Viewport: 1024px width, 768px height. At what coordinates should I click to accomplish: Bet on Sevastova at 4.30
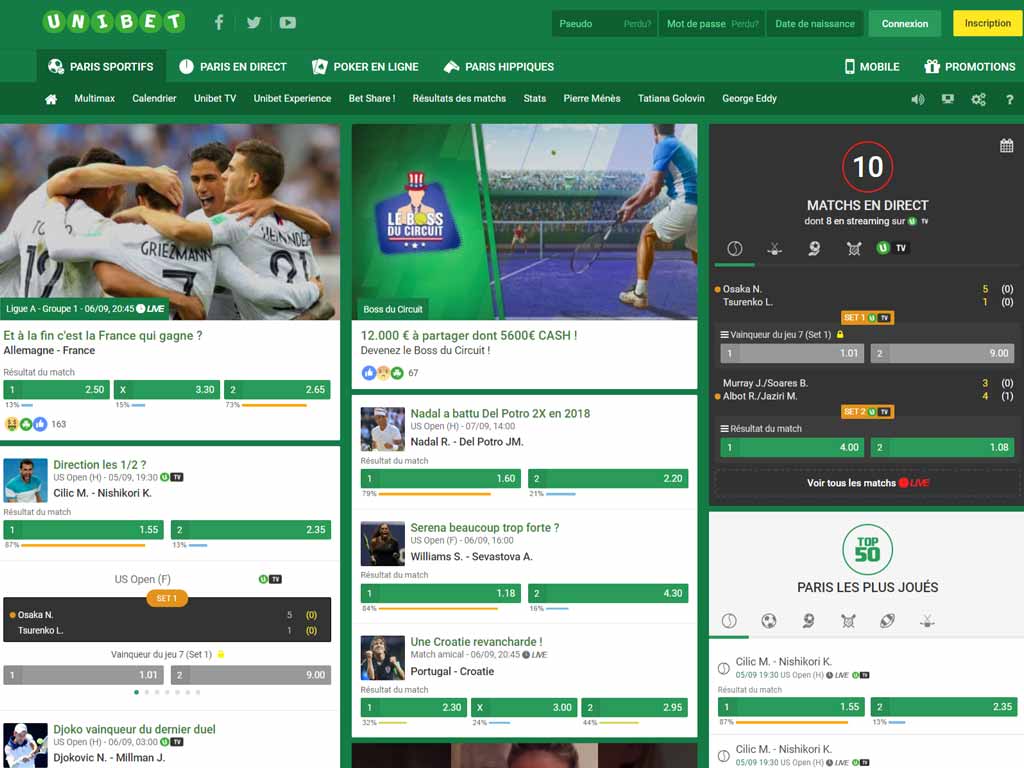click(608, 594)
